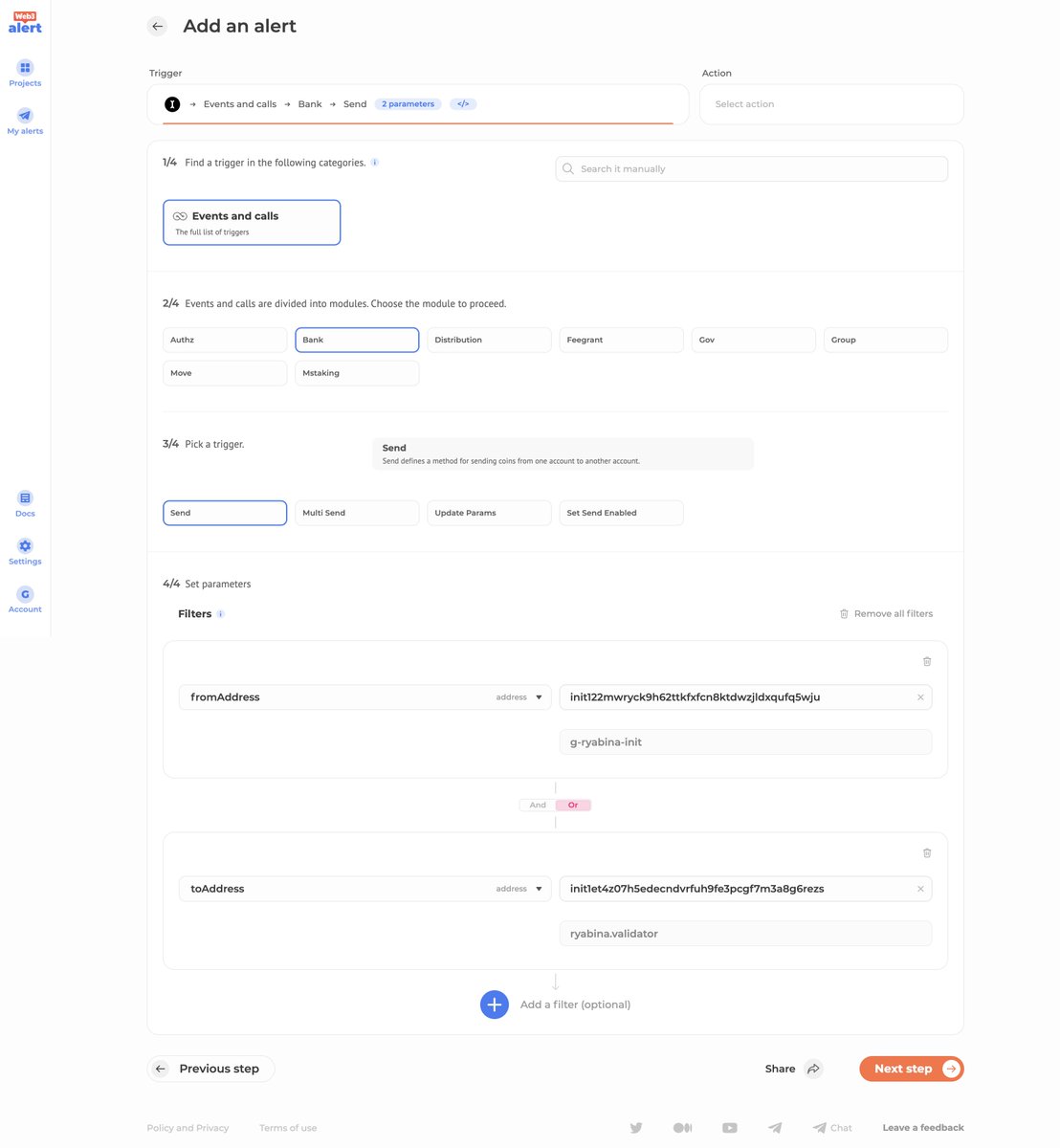
Task: Choose the Gov module
Action: [754, 340]
